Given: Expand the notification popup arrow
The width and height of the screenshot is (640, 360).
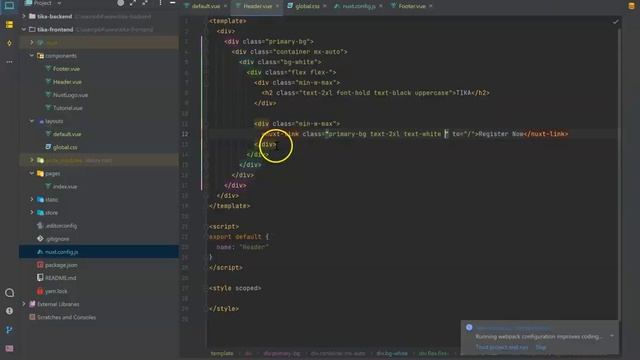Looking at the screenshot, I should 612,336.
